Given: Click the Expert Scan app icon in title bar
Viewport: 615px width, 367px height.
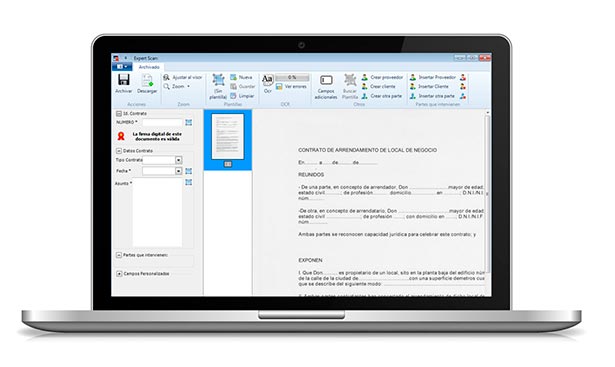Looking at the screenshot, I should pyautogui.click(x=116, y=58).
